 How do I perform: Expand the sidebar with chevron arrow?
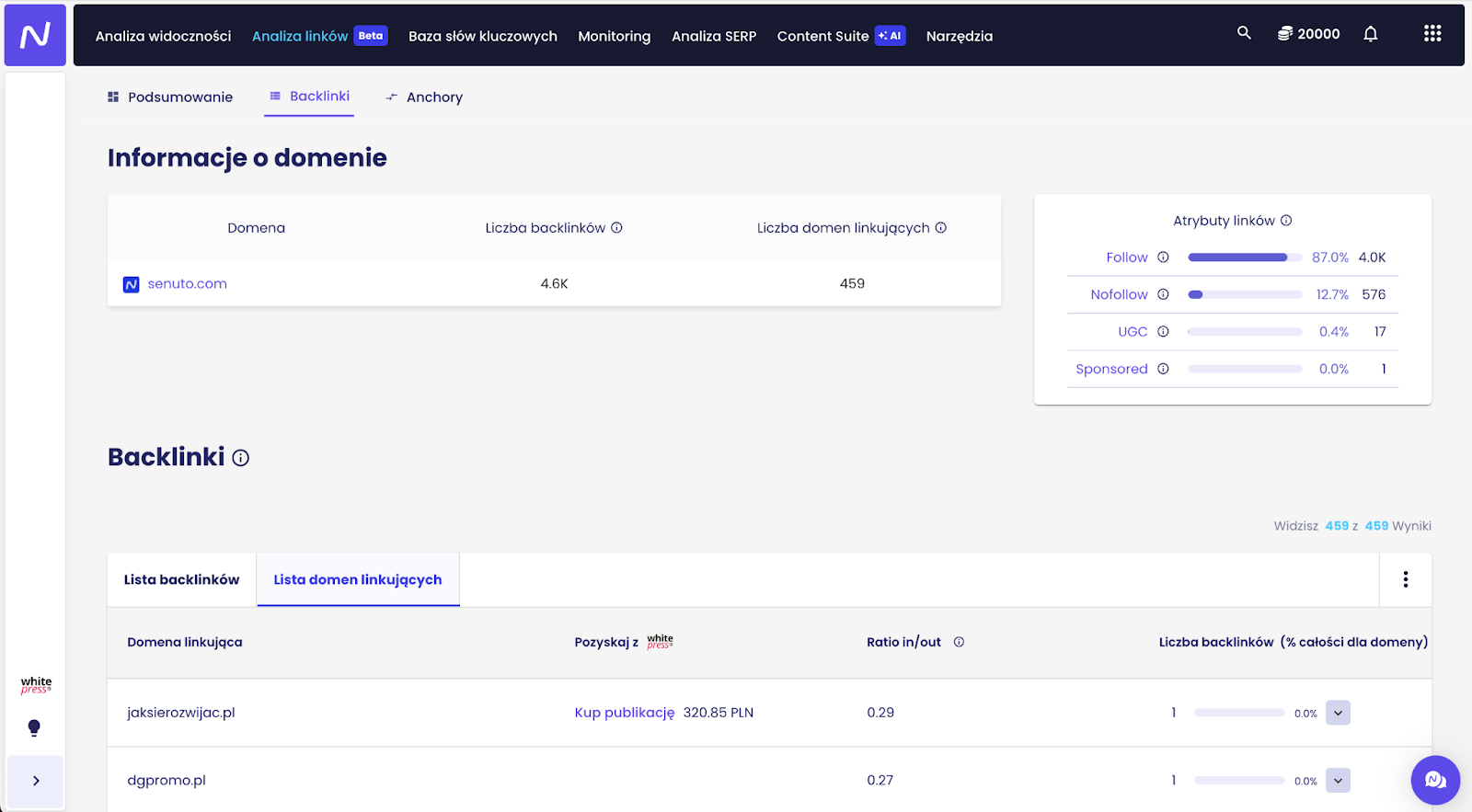tap(36, 781)
